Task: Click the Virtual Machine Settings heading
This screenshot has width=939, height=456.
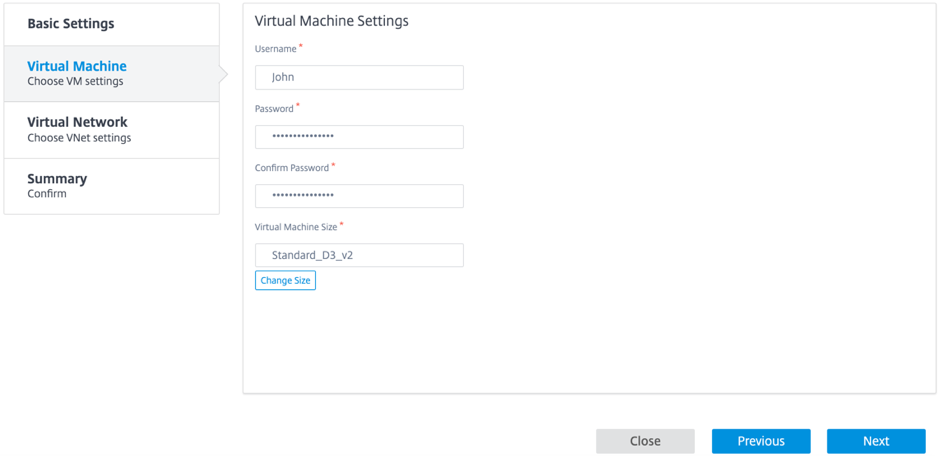Action: [332, 21]
